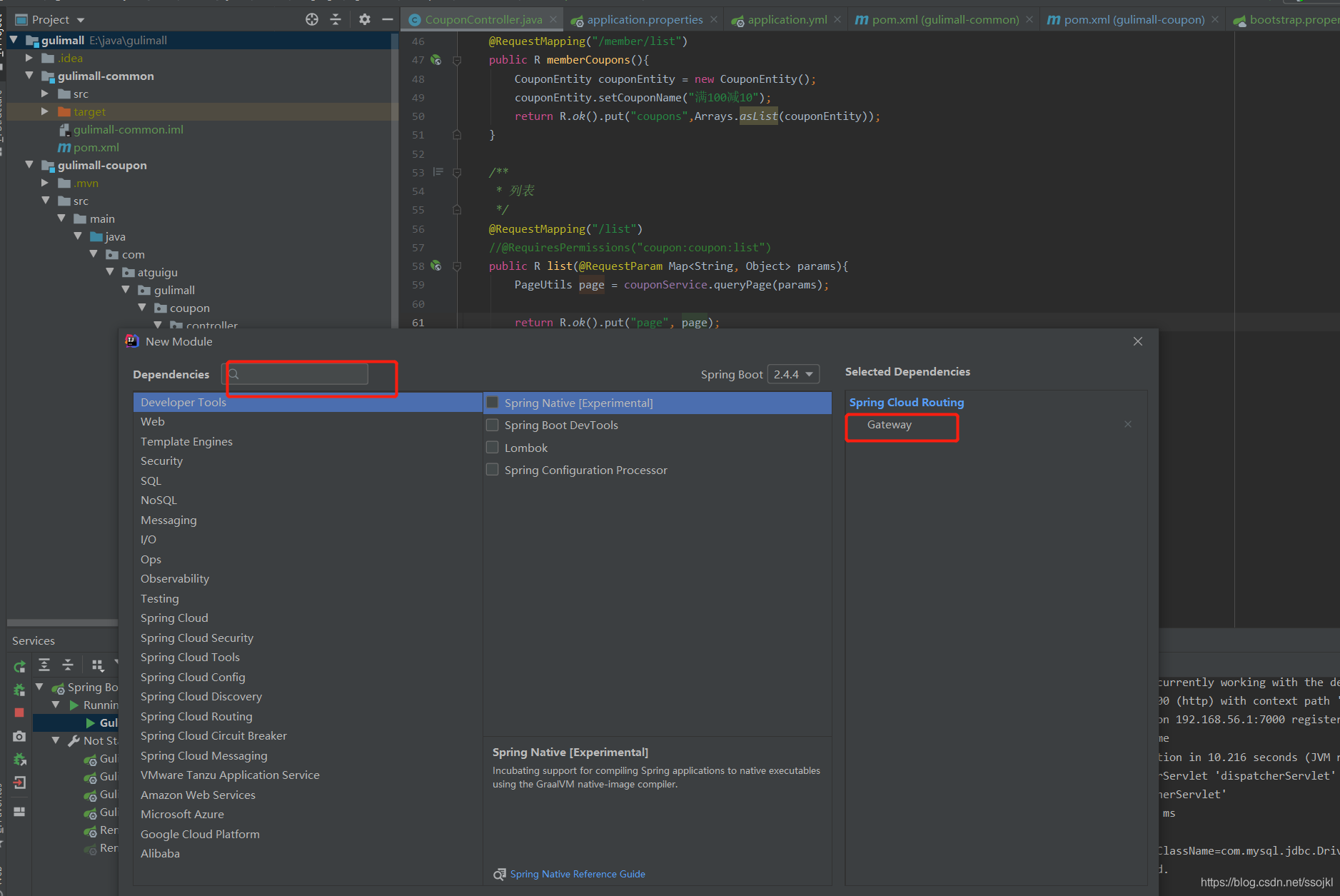This screenshot has height=896, width=1340.
Task: Stop the running service with red square
Action: [x=19, y=713]
